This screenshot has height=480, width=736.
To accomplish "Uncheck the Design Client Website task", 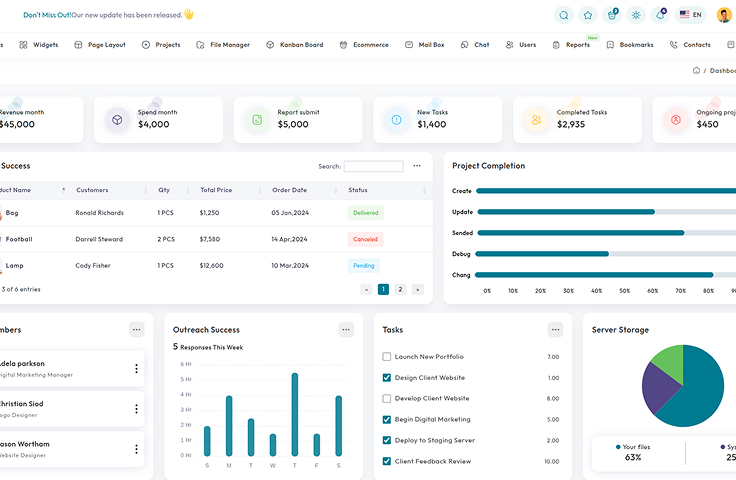I will click(x=387, y=378).
